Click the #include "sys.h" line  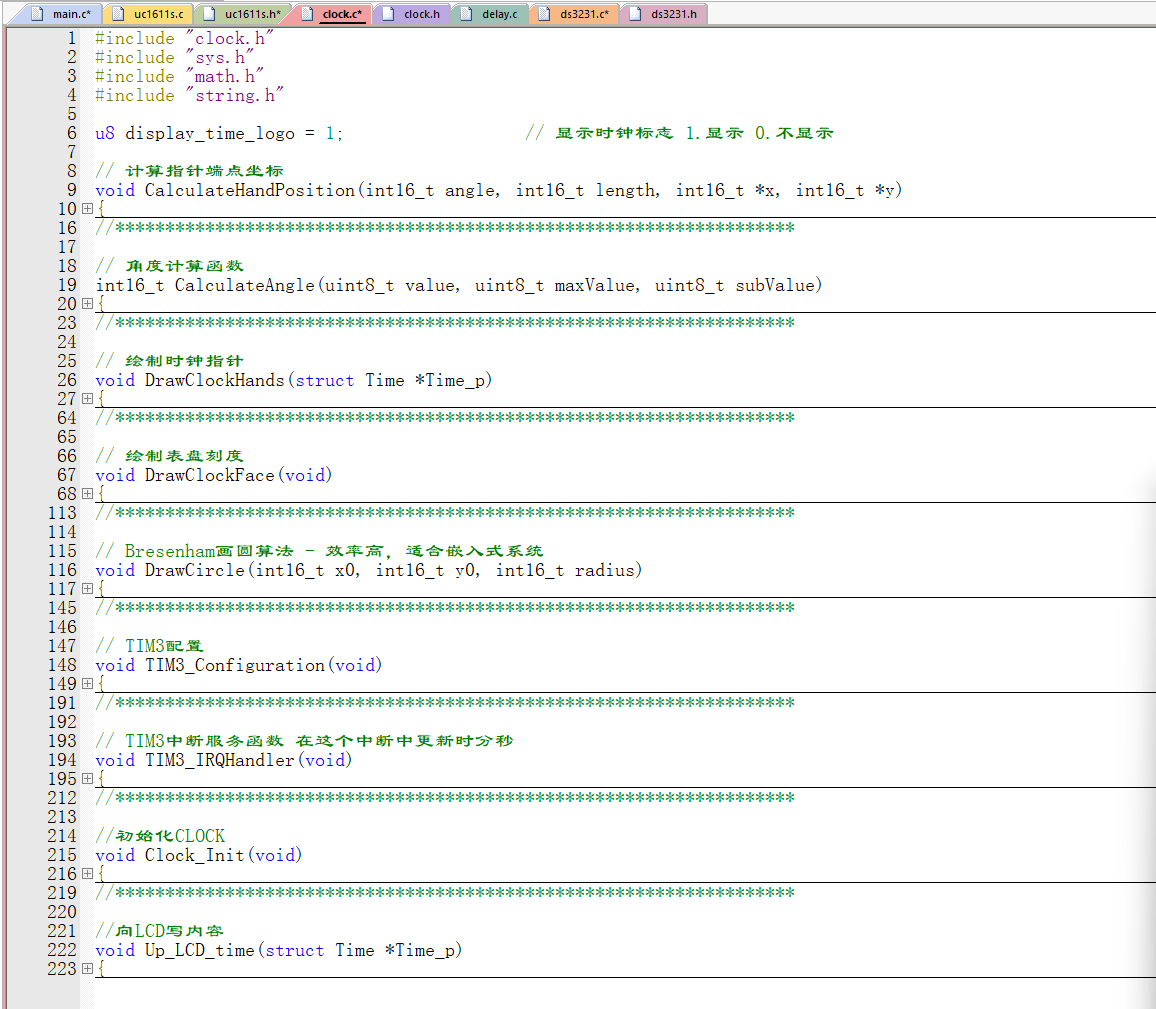(174, 57)
